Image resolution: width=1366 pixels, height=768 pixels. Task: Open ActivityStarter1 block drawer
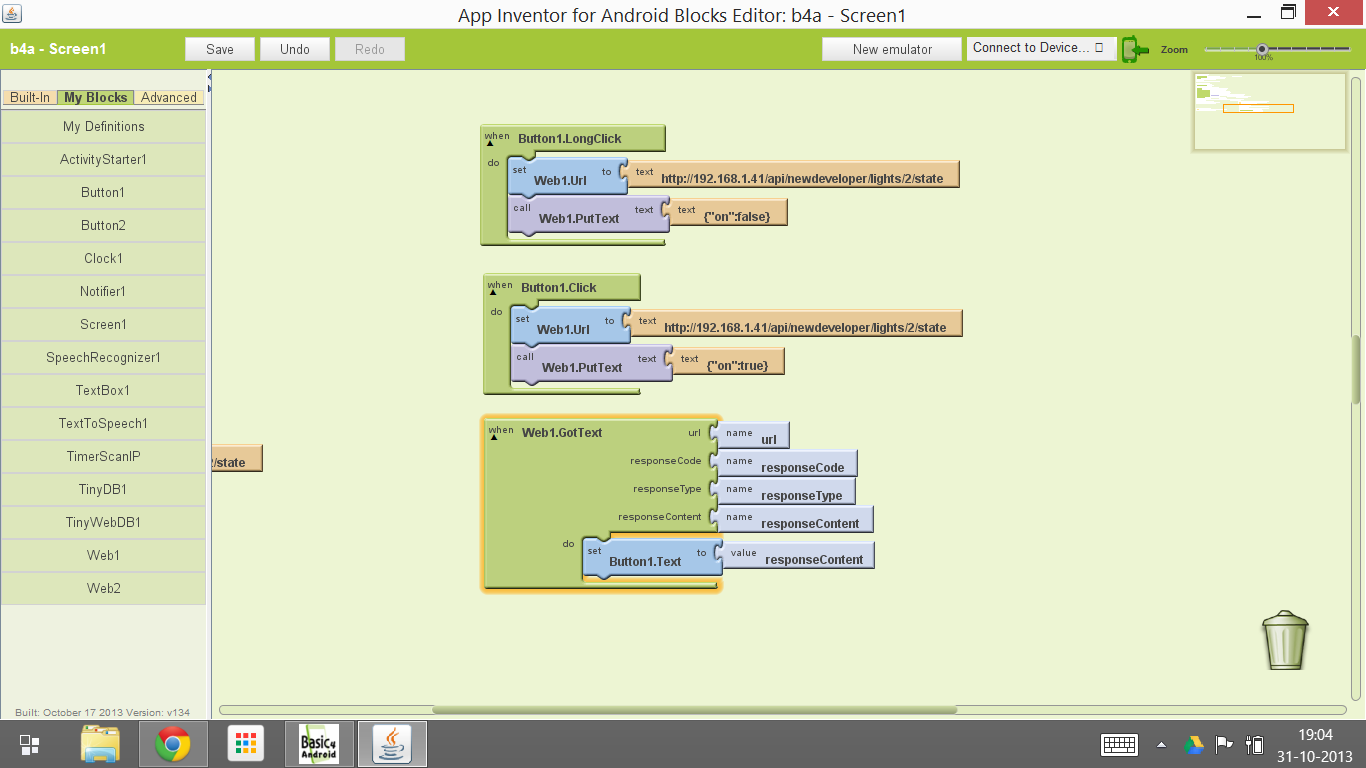[x=103, y=160]
